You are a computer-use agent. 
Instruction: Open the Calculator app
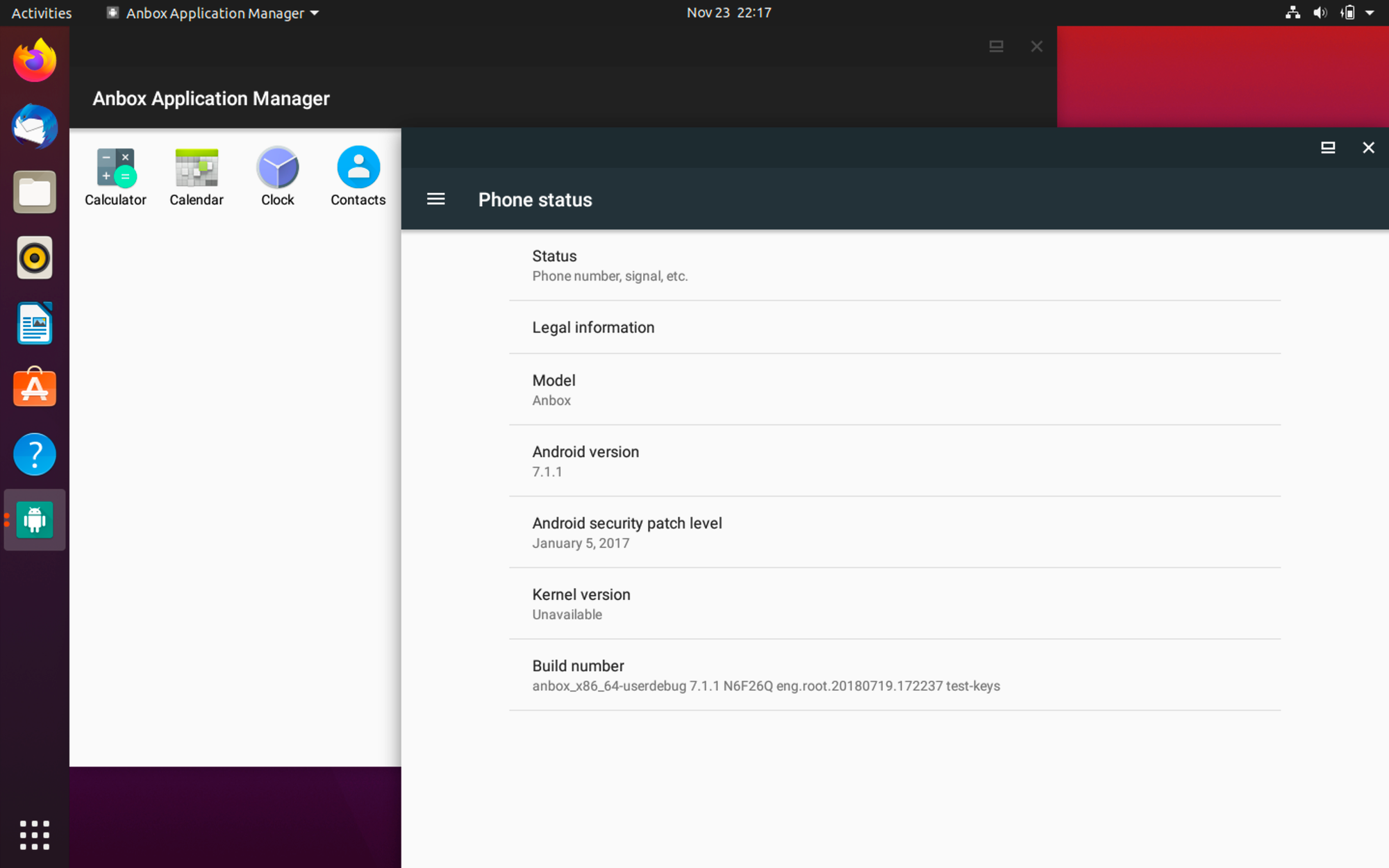point(115,177)
